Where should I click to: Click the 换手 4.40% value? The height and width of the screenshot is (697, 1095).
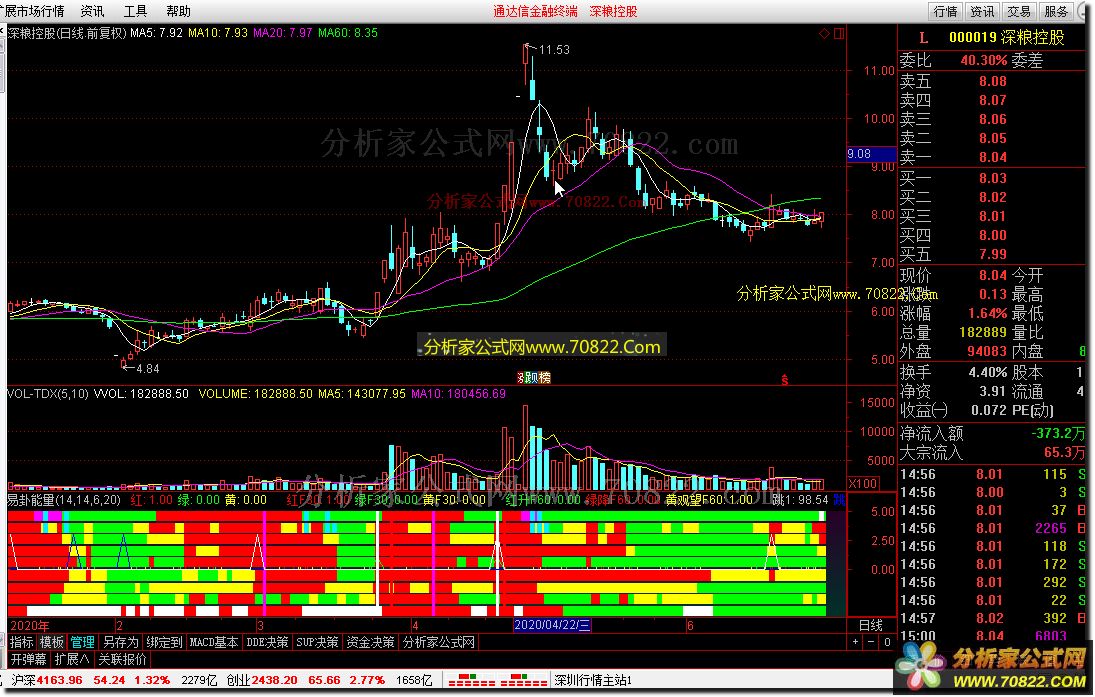coord(987,372)
